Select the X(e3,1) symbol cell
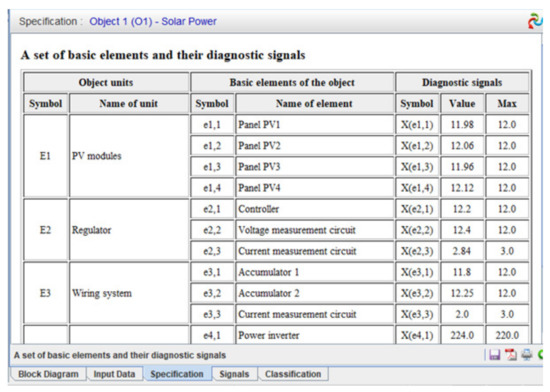This screenshot has height=392, width=550. 417,272
